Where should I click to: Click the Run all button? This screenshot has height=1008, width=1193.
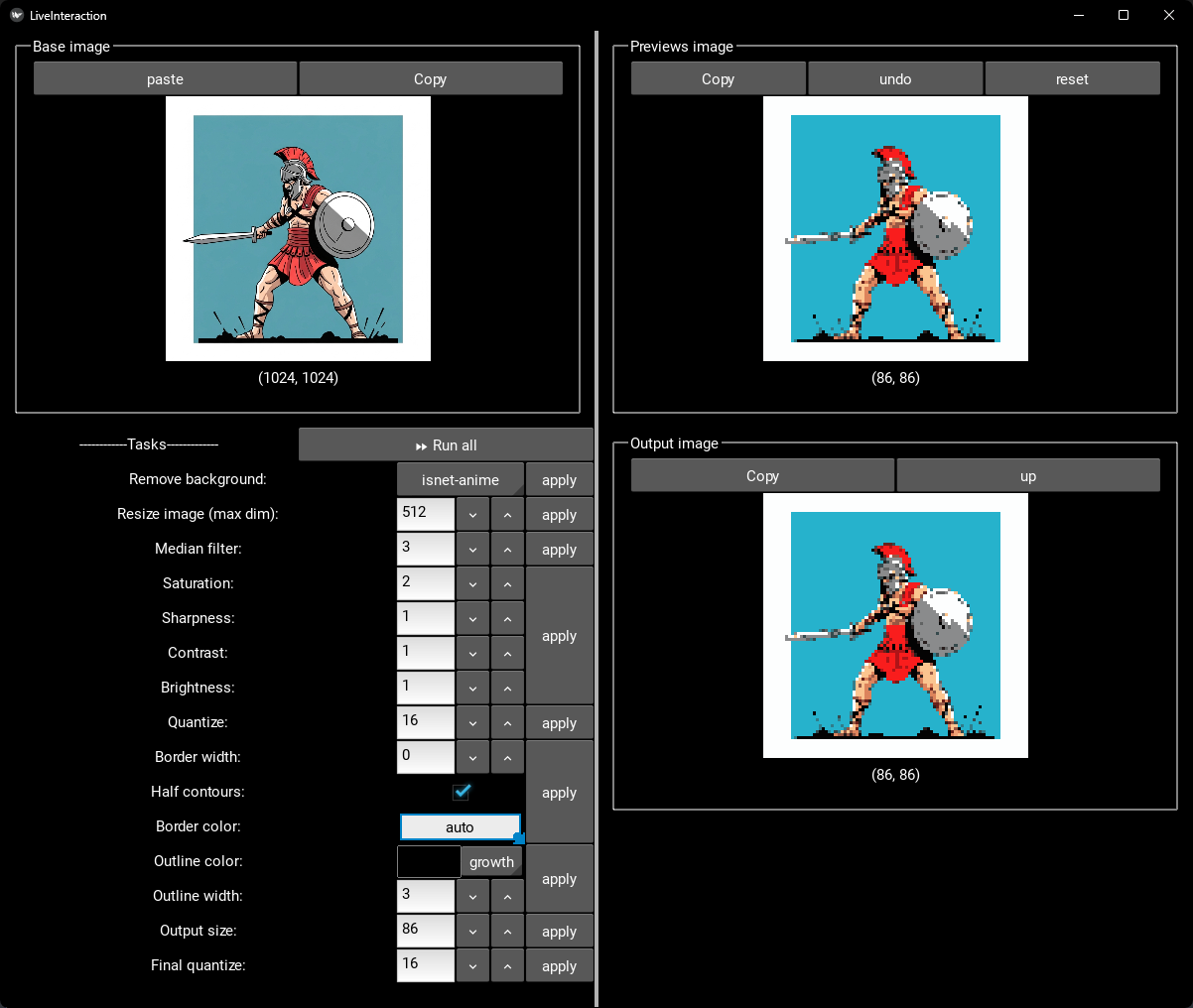point(446,445)
